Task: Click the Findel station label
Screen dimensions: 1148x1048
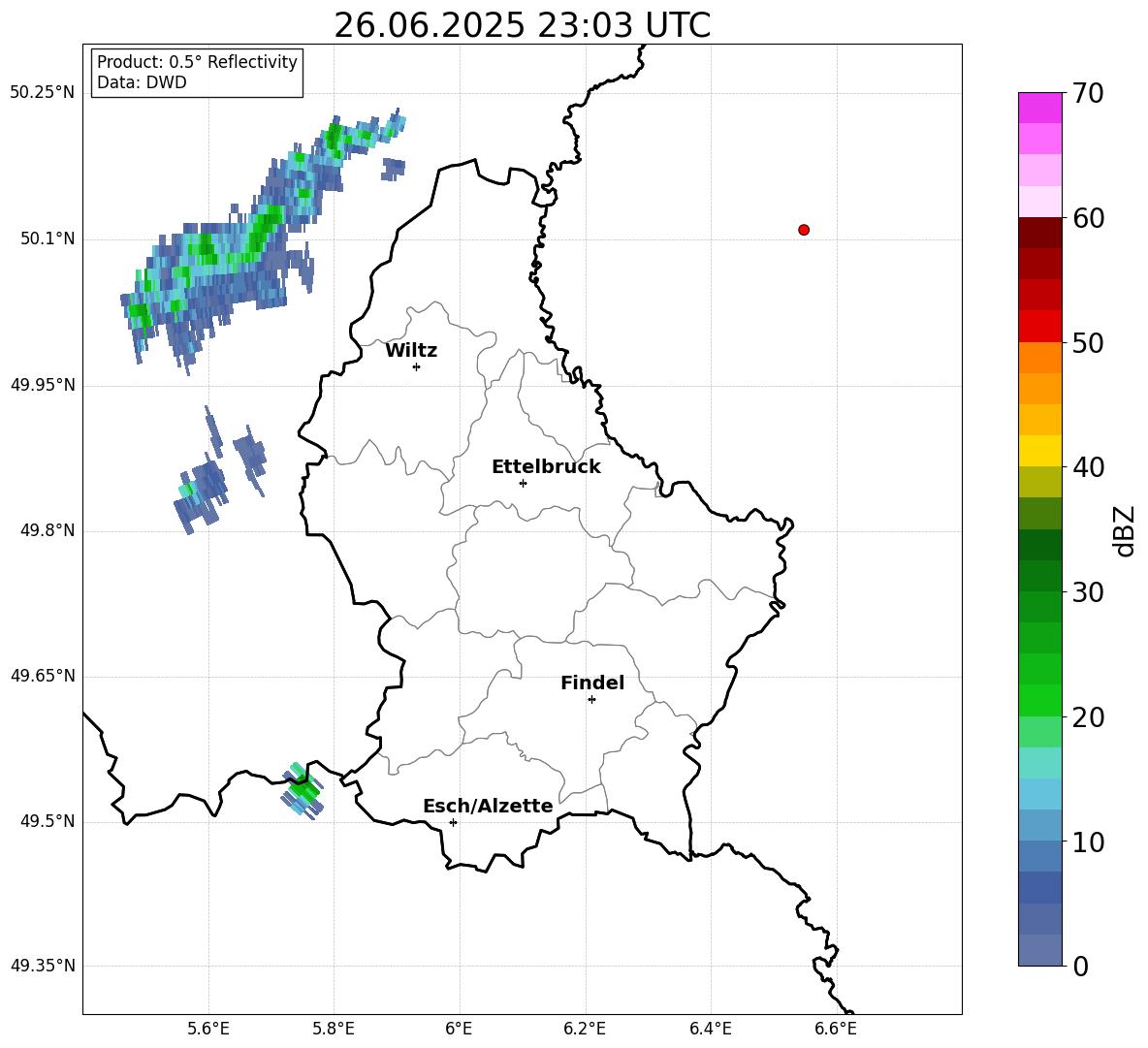Action: pyautogui.click(x=592, y=683)
